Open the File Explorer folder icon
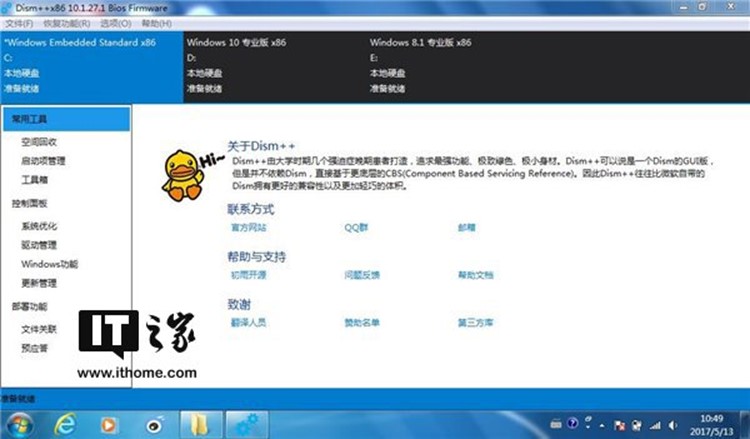750x439 pixels. (201, 423)
